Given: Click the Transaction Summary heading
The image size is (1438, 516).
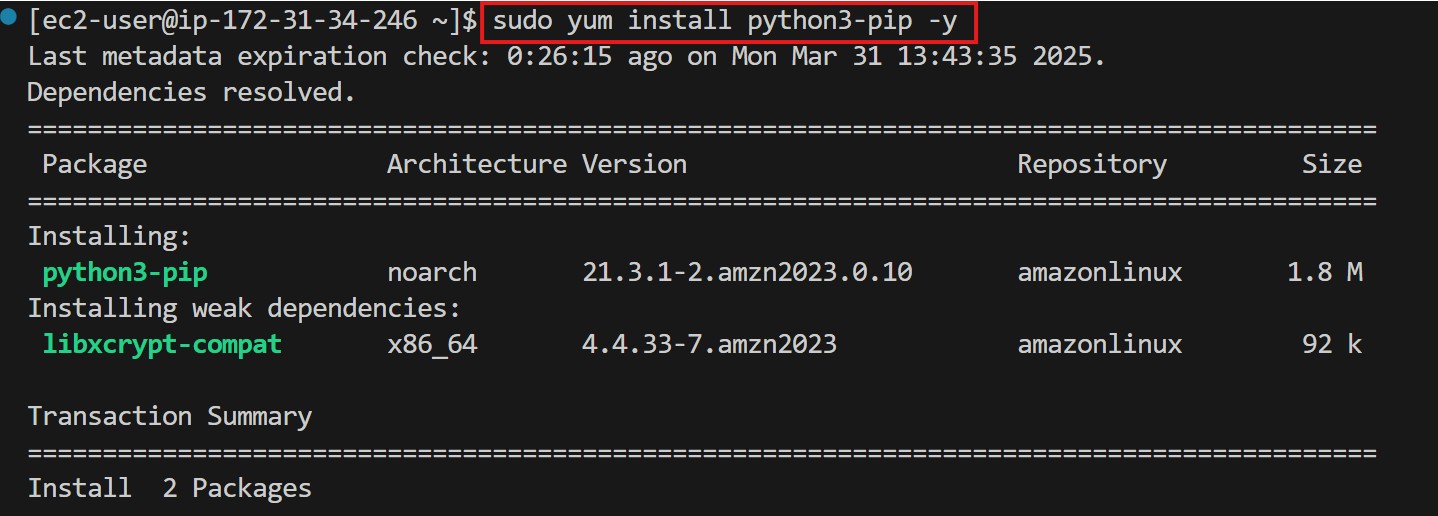Looking at the screenshot, I should pos(169,417).
